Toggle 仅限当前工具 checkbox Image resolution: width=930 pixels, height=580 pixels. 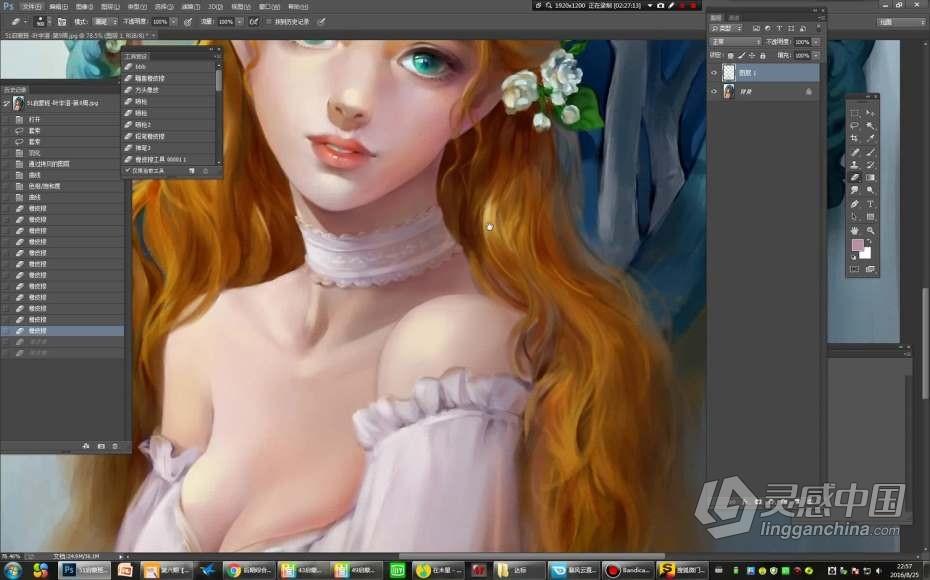(128, 171)
